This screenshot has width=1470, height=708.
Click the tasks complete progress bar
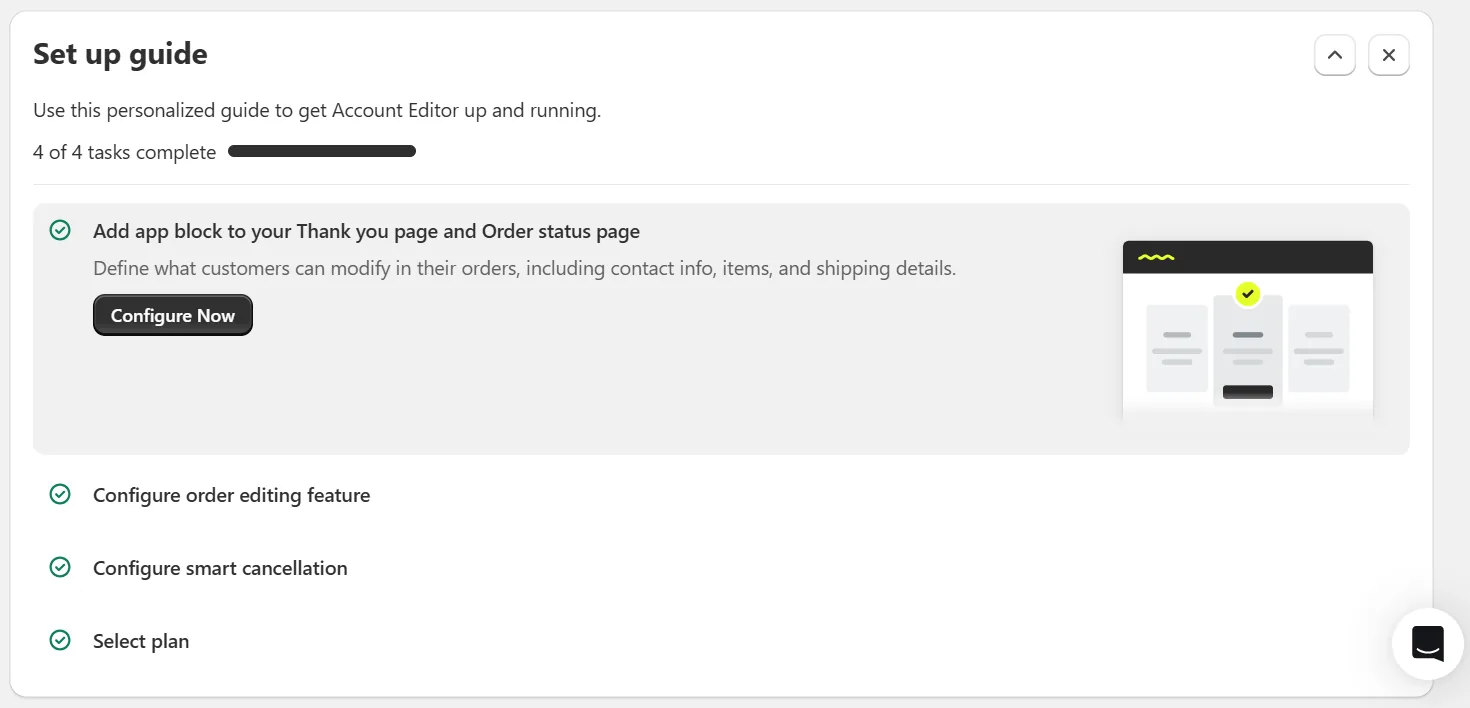click(x=322, y=152)
